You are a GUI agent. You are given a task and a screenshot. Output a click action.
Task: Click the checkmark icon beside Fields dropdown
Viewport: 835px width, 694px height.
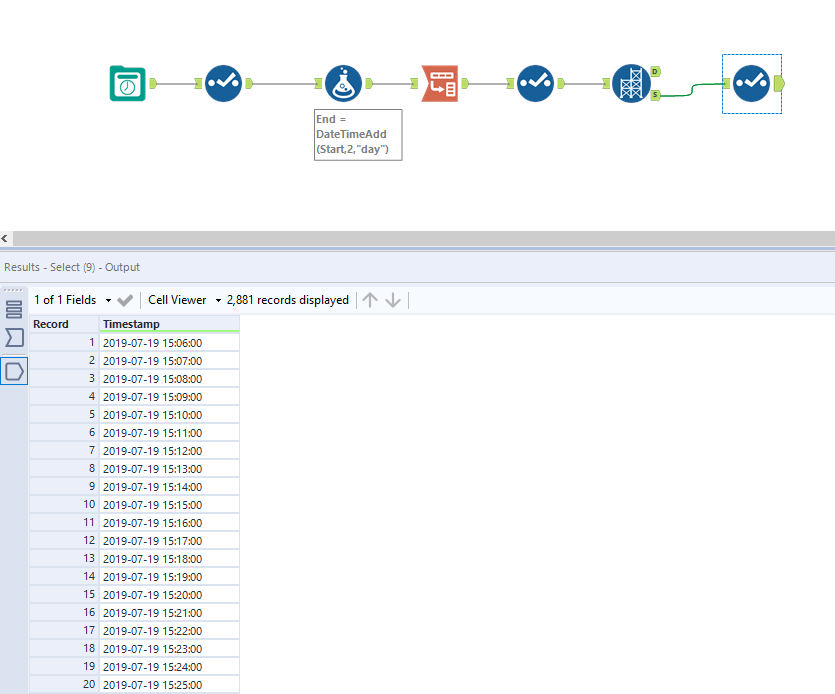pyautogui.click(x=125, y=300)
